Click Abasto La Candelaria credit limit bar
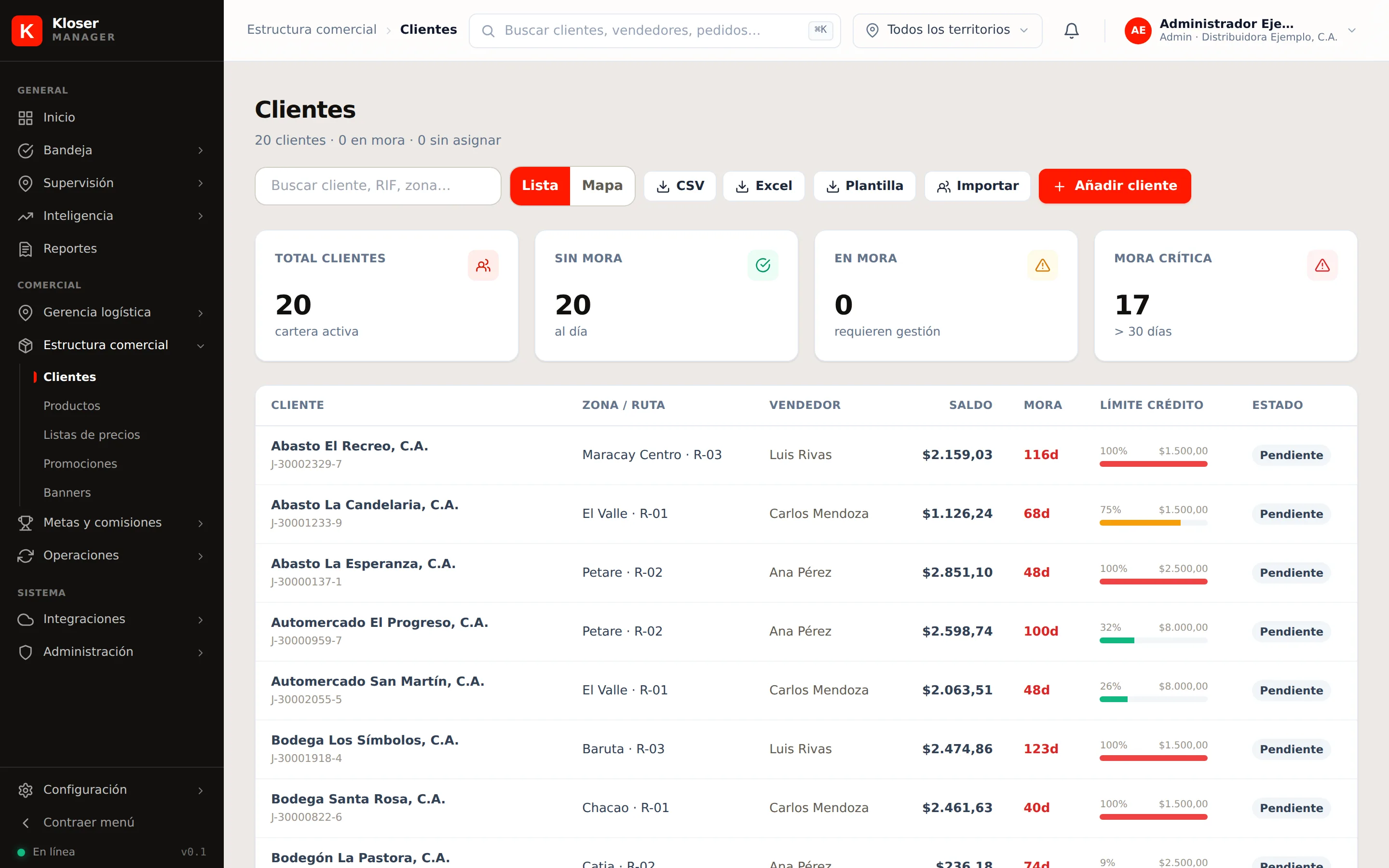 pos(1154,523)
